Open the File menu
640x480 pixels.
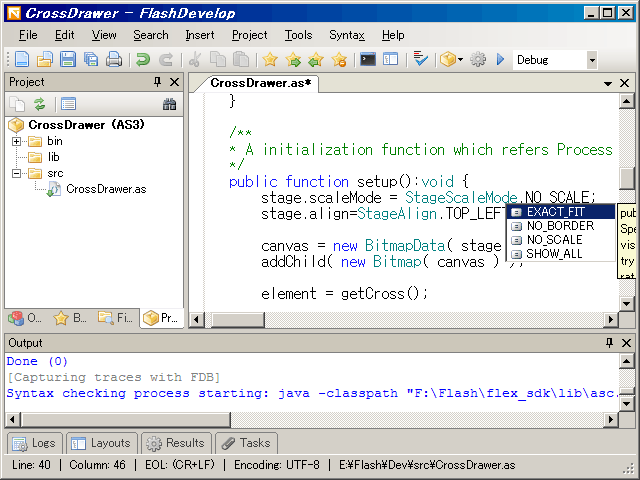coord(28,35)
